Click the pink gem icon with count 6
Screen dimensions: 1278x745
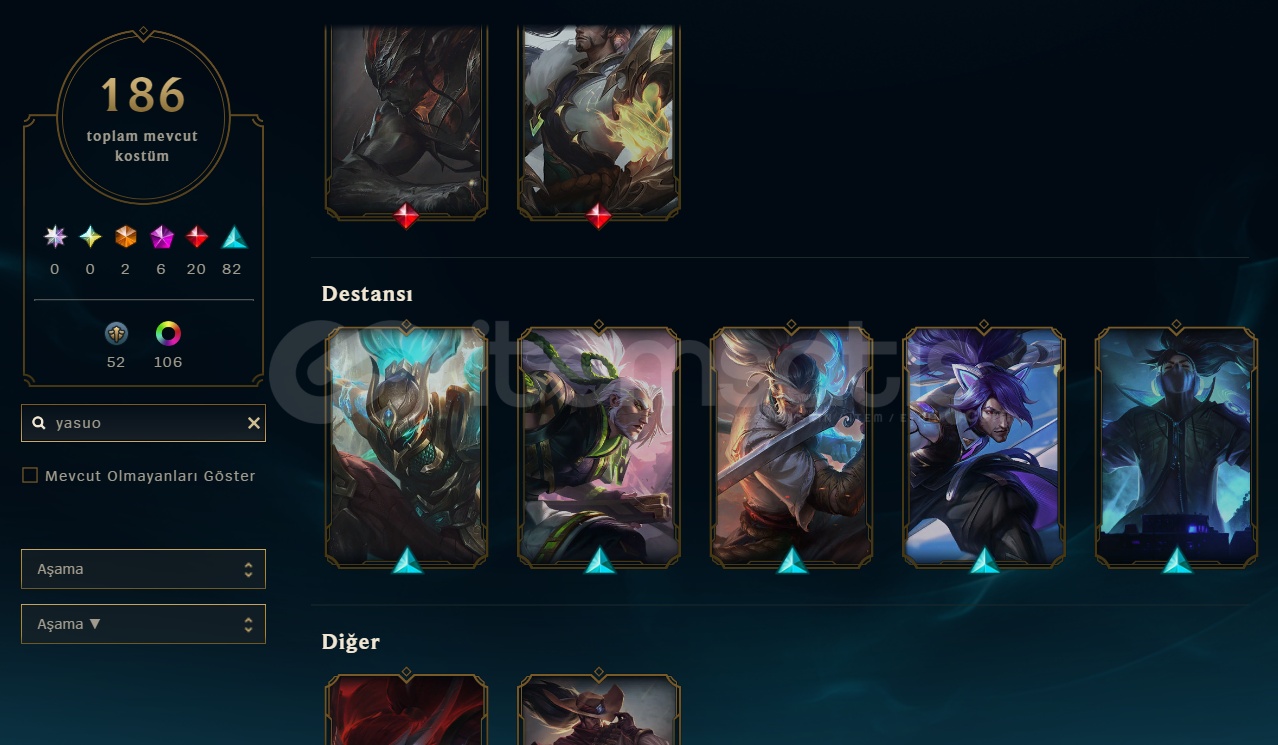pyautogui.click(x=162, y=237)
